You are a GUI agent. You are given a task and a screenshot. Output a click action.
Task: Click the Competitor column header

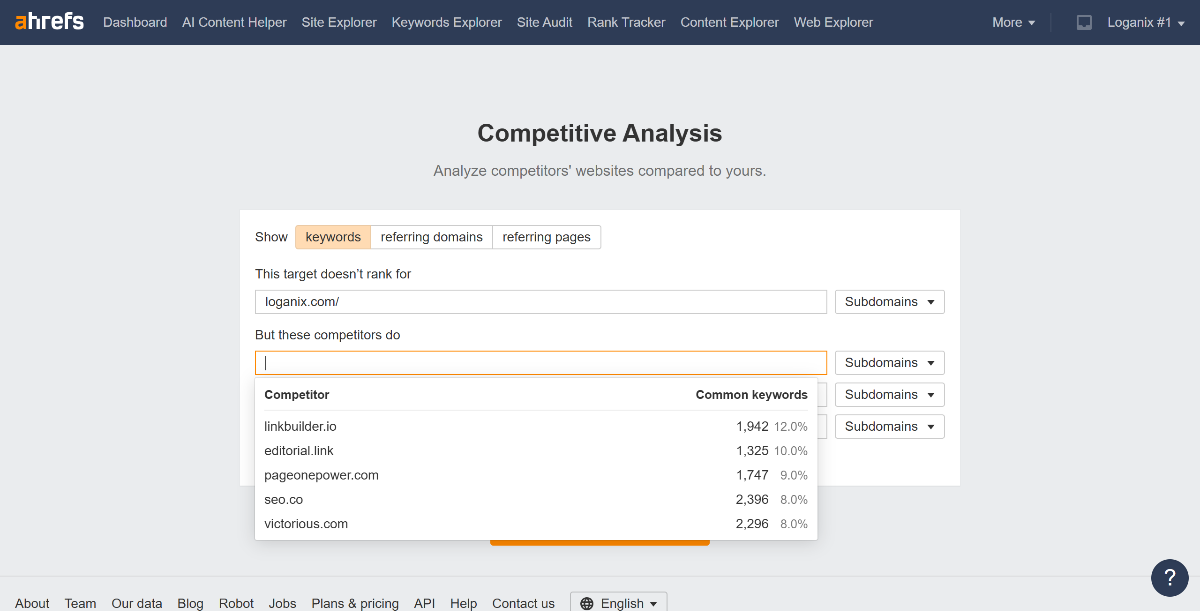297,395
